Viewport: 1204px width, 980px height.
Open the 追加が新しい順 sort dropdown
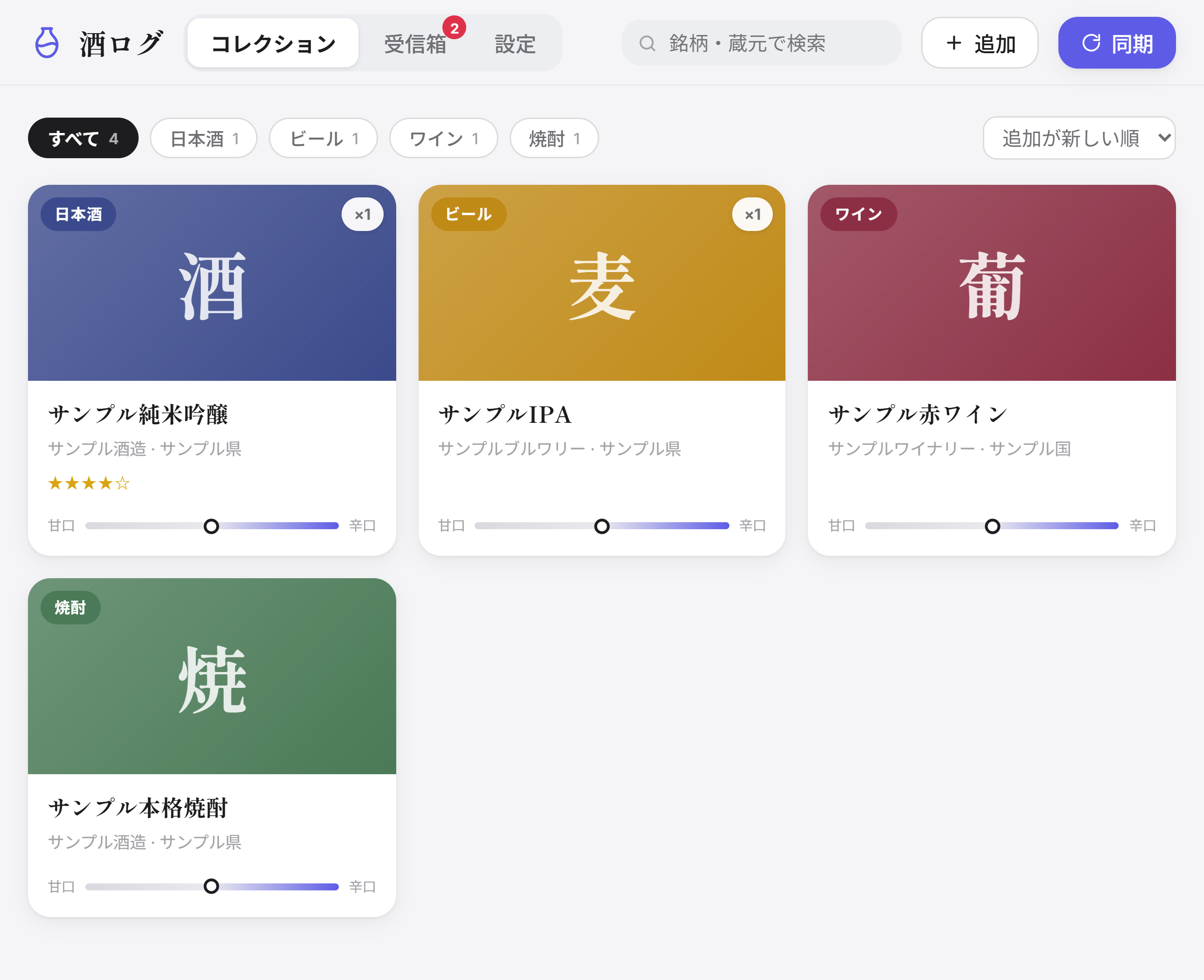click(x=1079, y=138)
